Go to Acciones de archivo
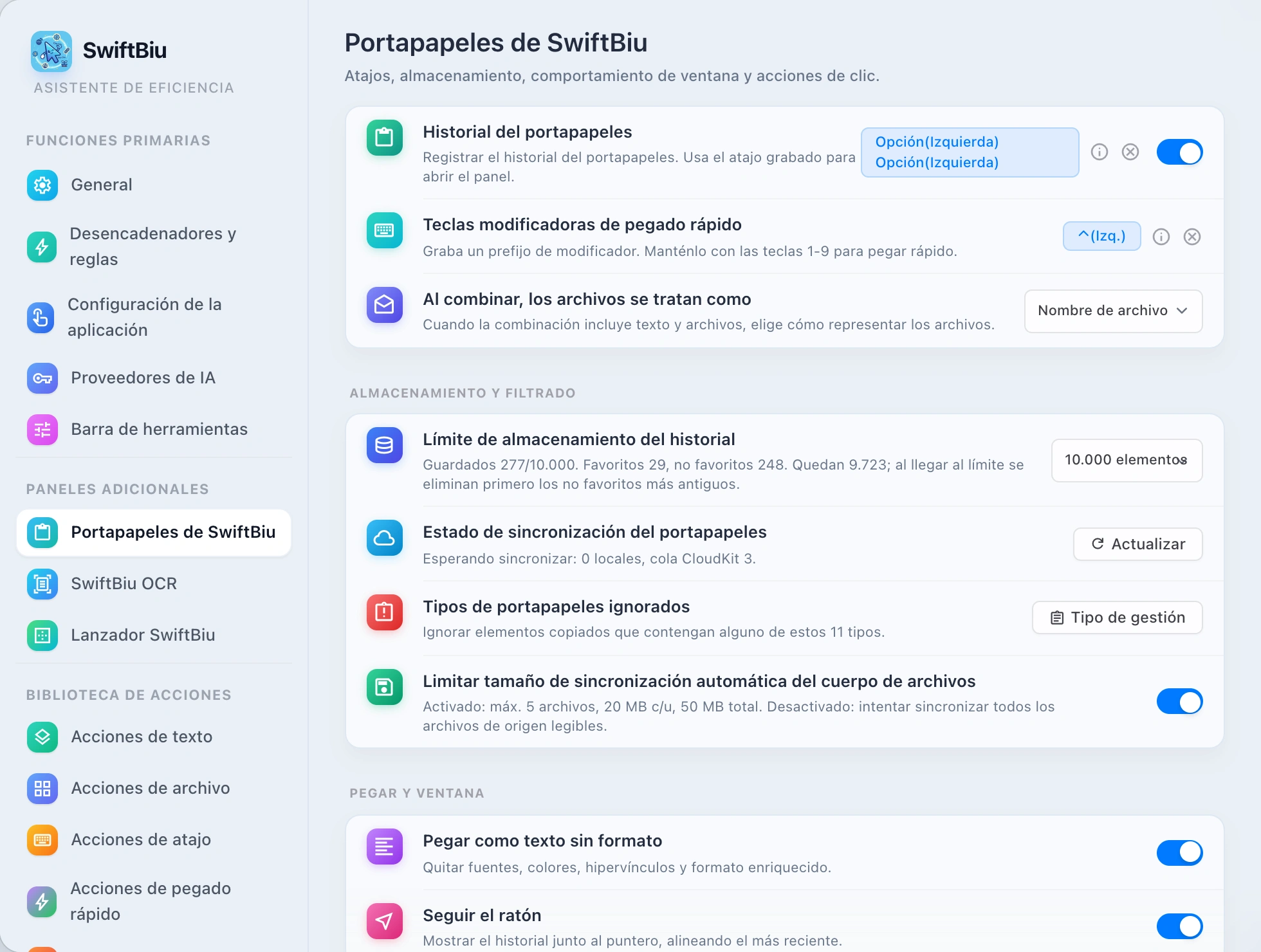Viewport: 1261px width, 952px height. pos(153,789)
